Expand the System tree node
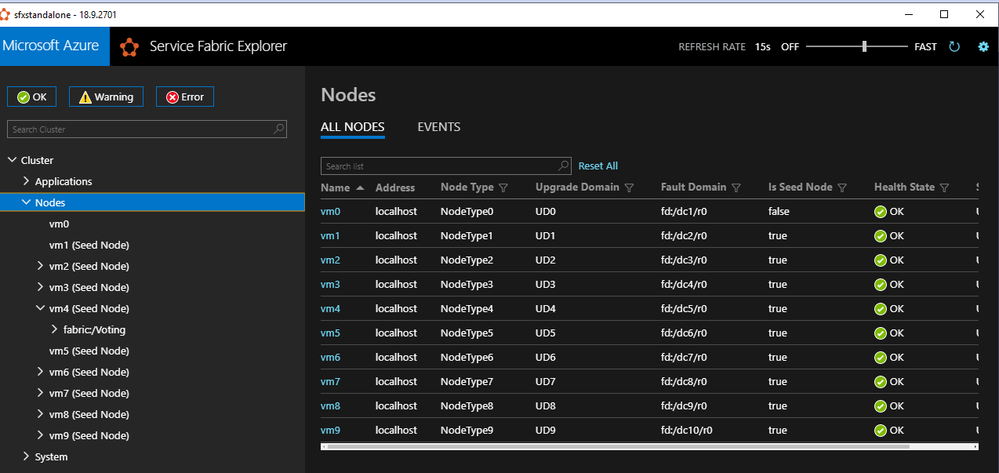 (x=26, y=456)
